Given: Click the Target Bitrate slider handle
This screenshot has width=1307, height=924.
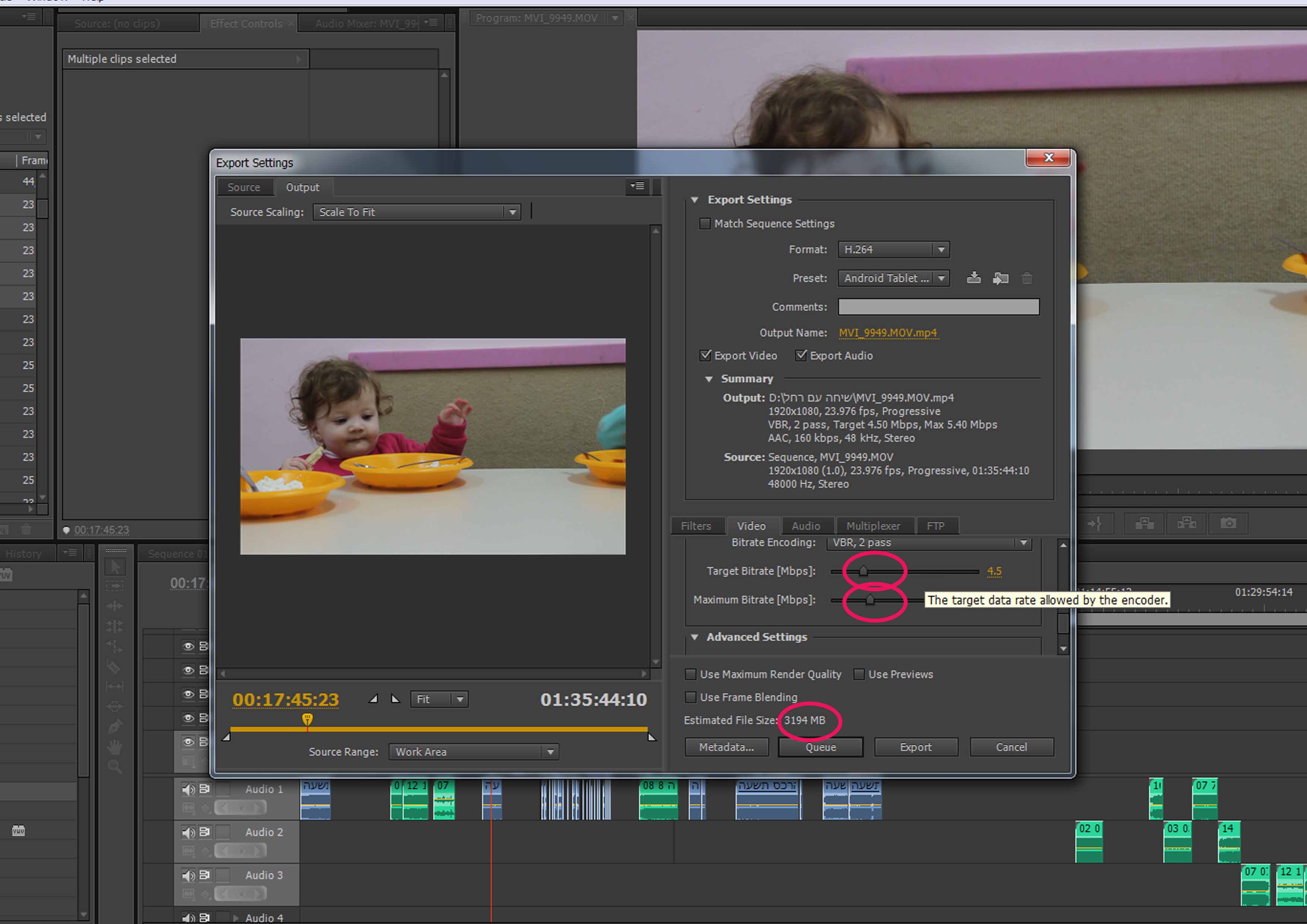Looking at the screenshot, I should [863, 570].
